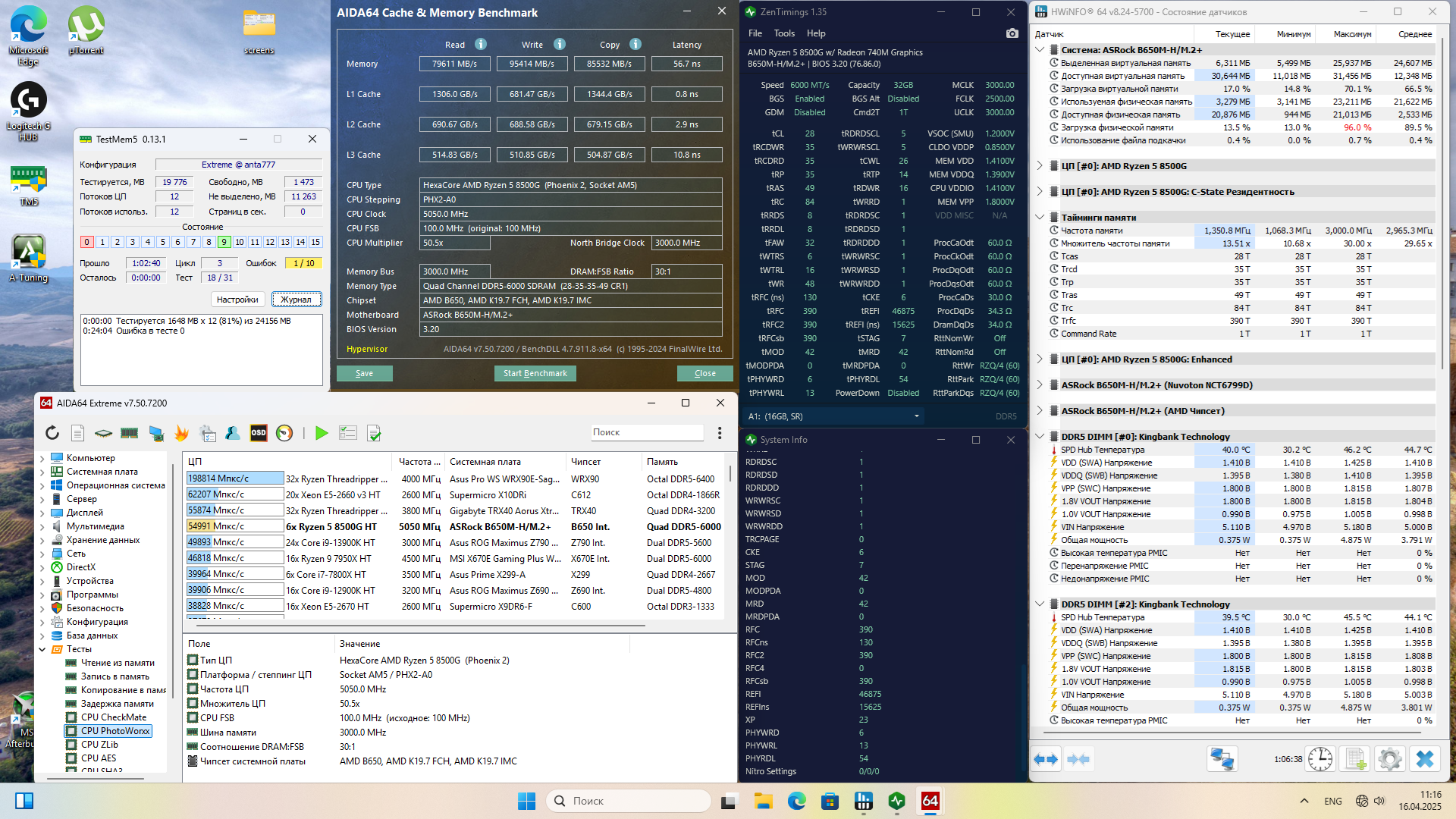Open the OSD panel icon in AIDA64
The width and height of the screenshot is (1456, 819).
259,433
